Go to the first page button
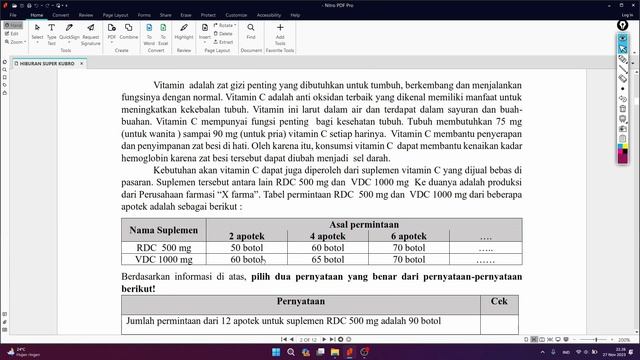This screenshot has width=640, height=360. [284, 339]
